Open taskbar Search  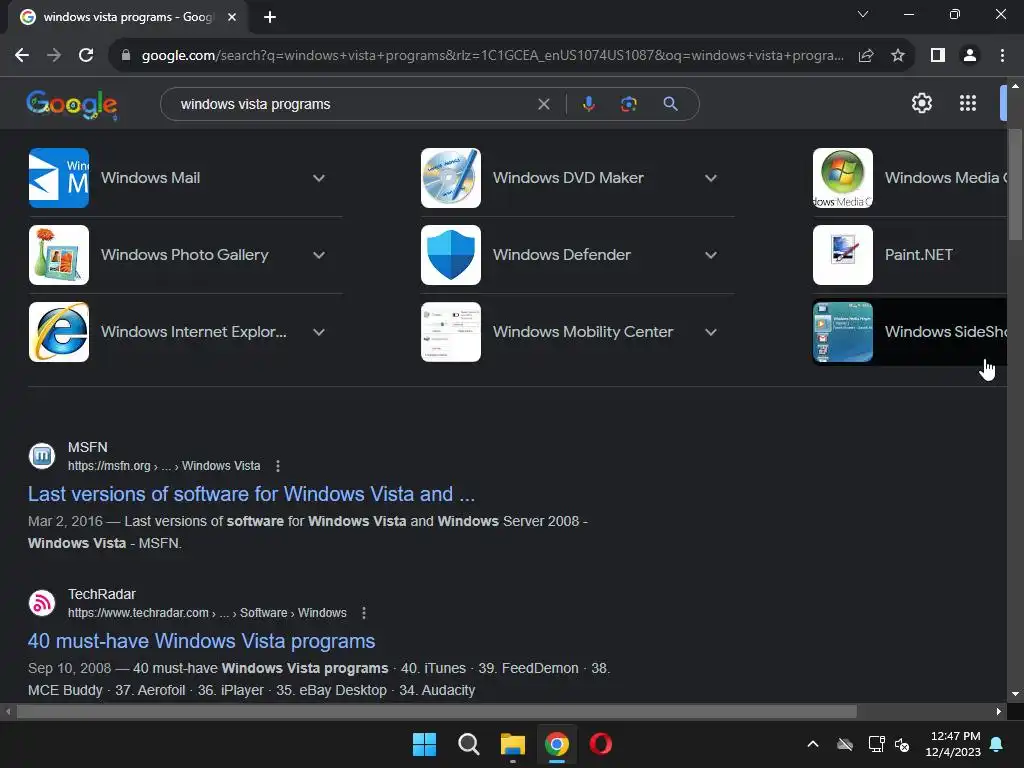tap(468, 744)
